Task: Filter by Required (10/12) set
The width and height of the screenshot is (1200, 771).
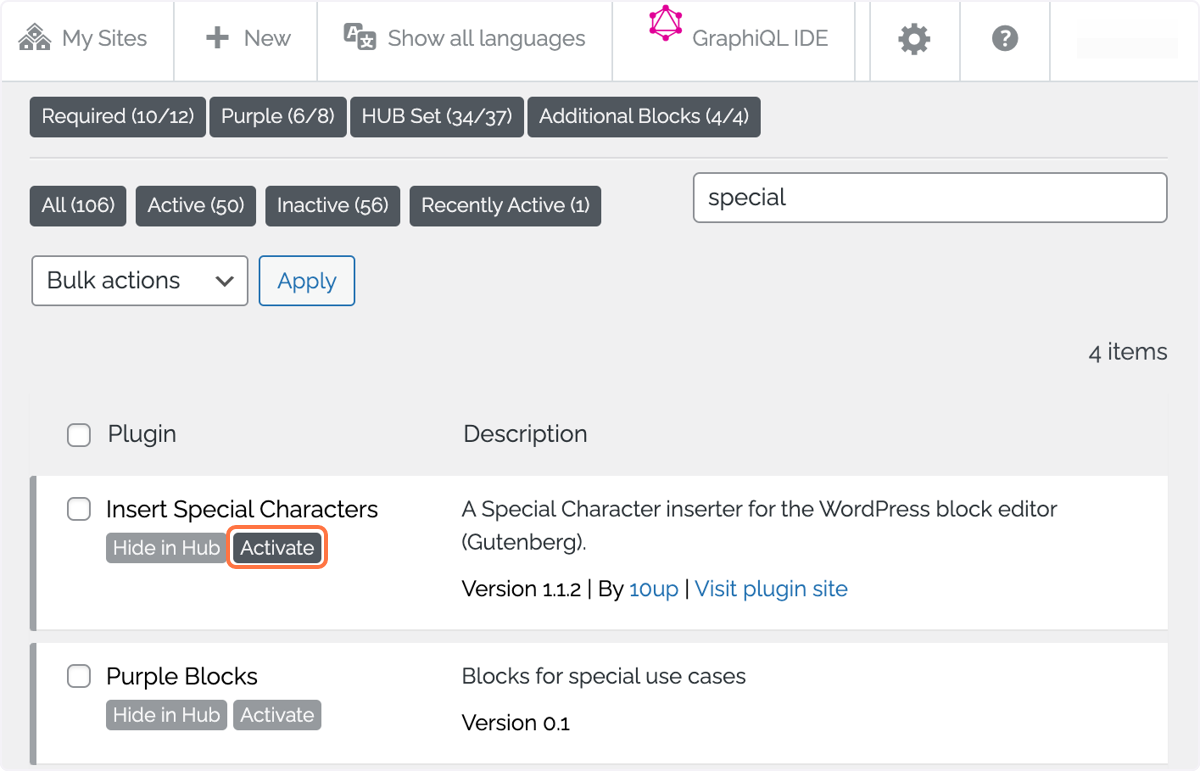Action: tap(118, 117)
